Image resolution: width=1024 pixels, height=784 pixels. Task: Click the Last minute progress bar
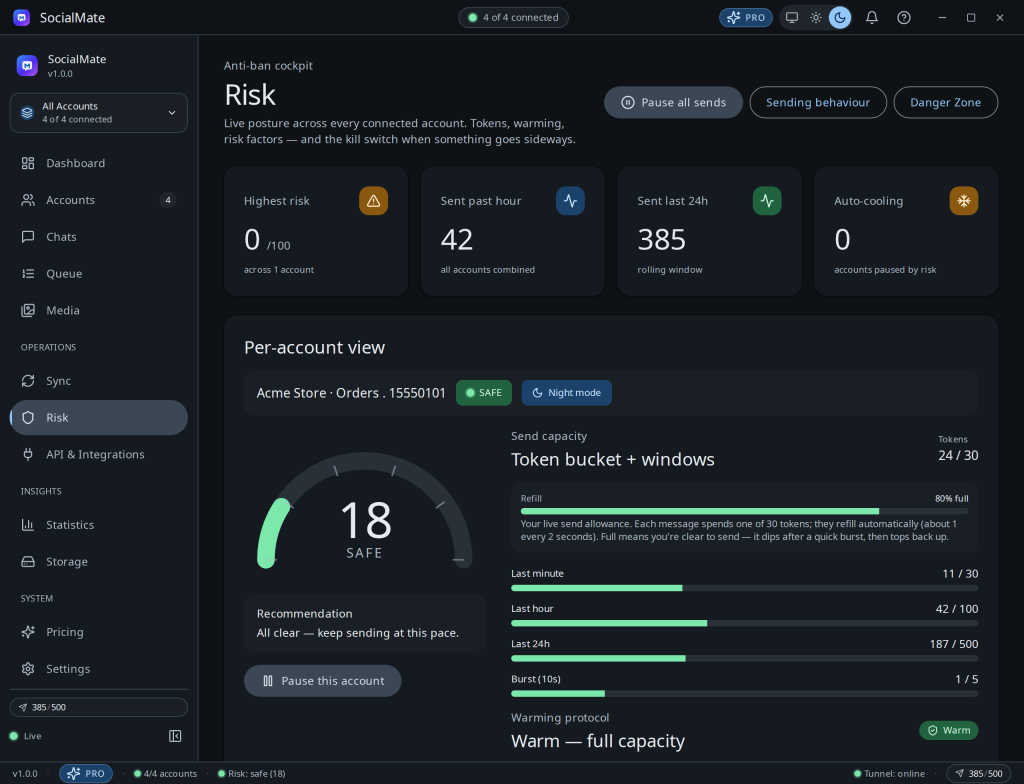tap(744, 588)
